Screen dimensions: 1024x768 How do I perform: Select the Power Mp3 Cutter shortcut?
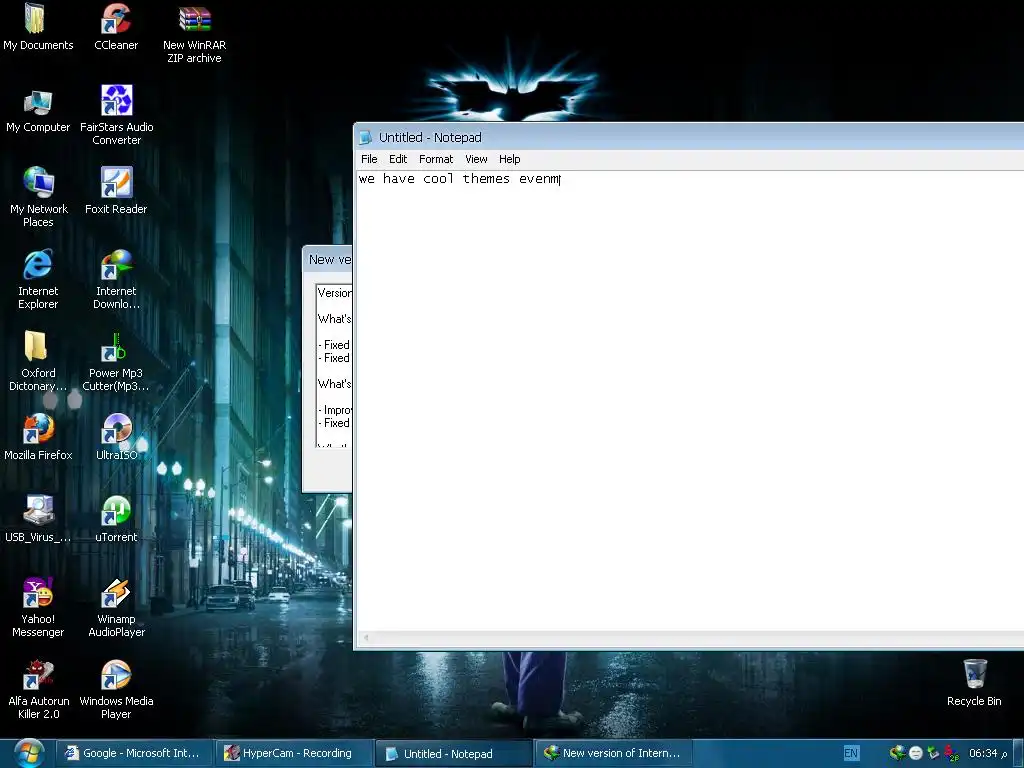tap(116, 360)
